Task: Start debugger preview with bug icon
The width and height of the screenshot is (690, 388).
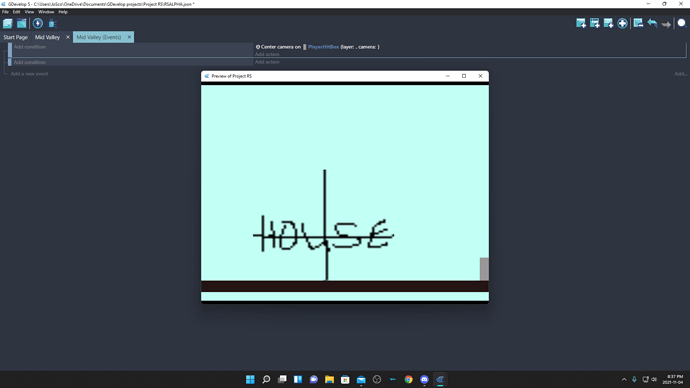Action: (52, 24)
